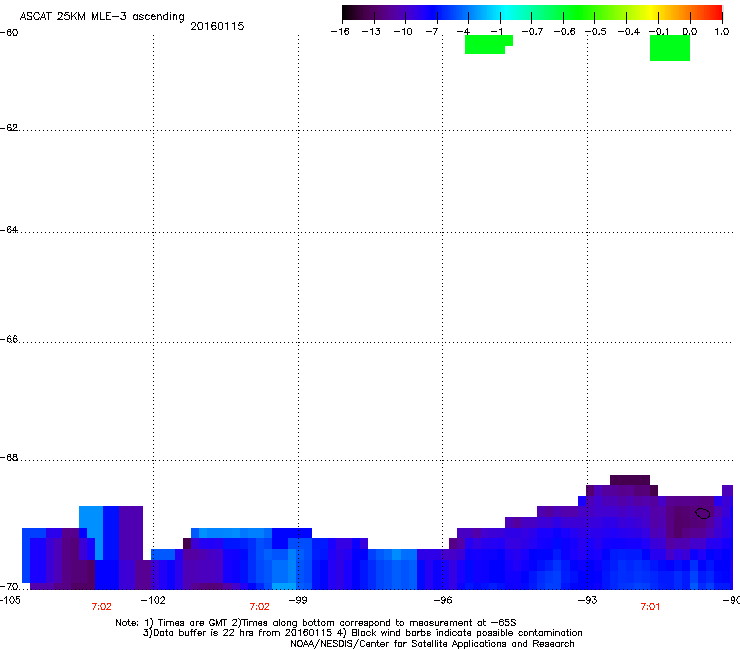The height and width of the screenshot is (650, 740).
Task: Click the longitude label -93
Action: click(588, 600)
